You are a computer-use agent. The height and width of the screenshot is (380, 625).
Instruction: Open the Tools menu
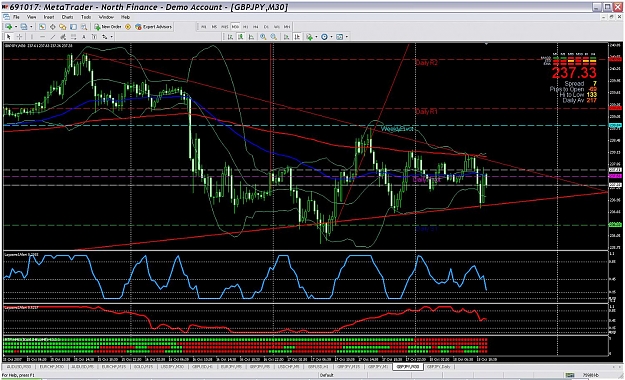pyautogui.click(x=86, y=17)
